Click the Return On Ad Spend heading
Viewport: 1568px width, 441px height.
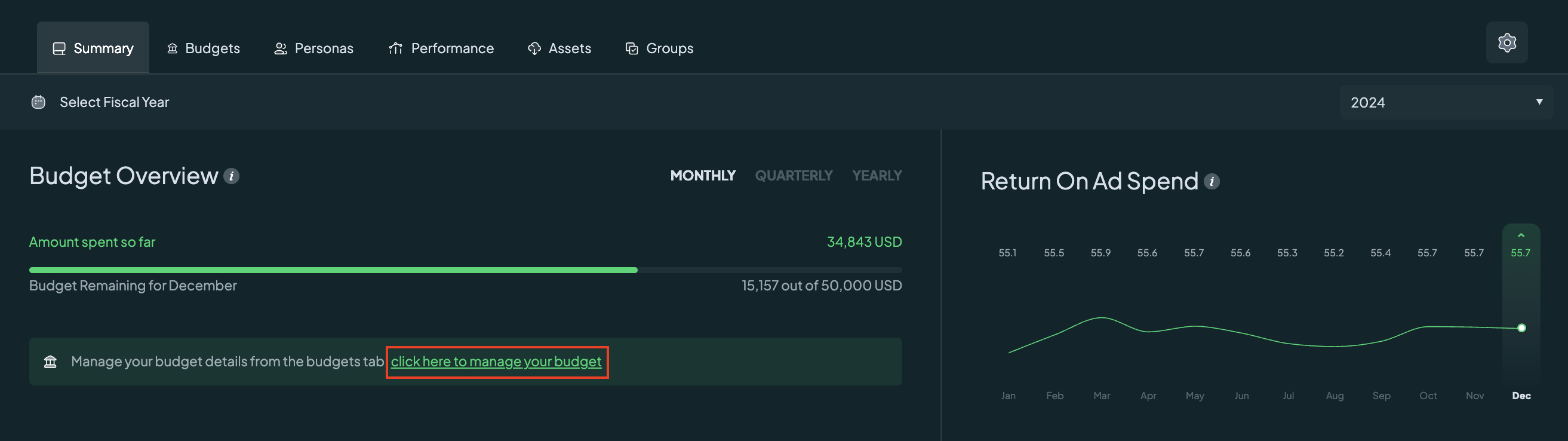point(1089,182)
